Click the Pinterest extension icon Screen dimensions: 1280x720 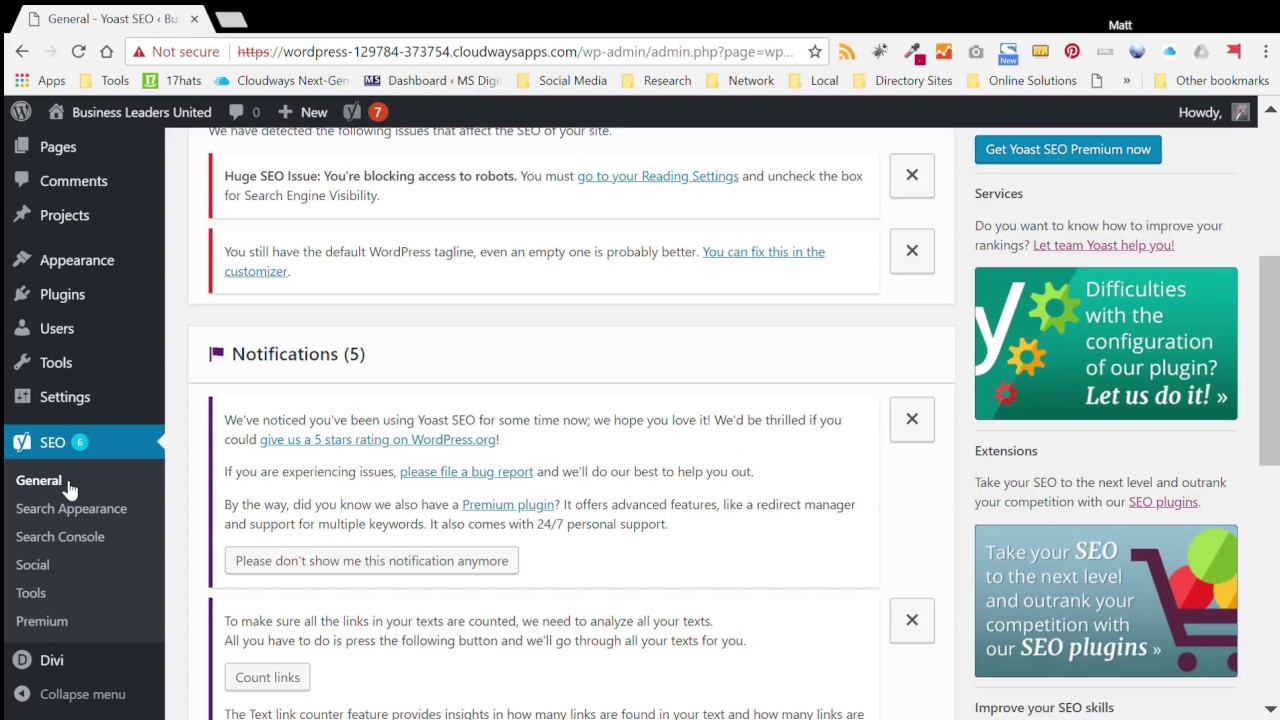click(x=1072, y=52)
